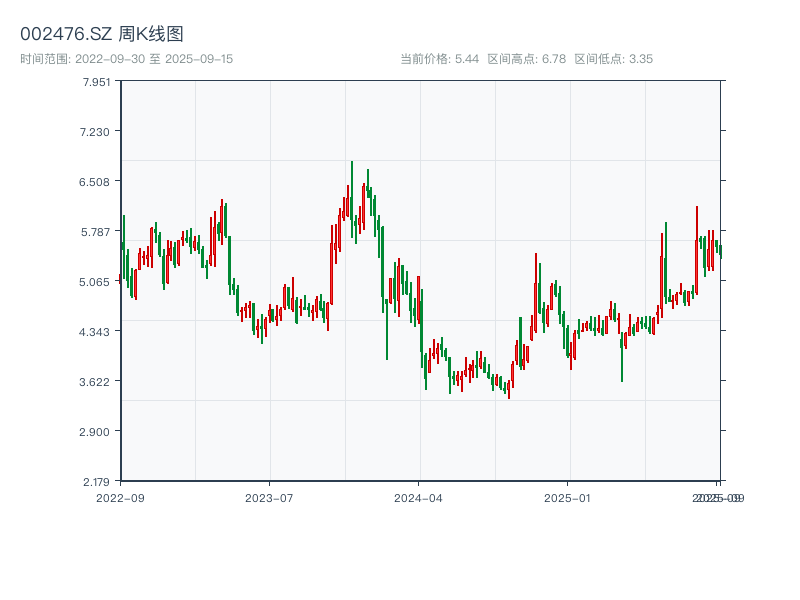Select the 时间范围 date range text
Viewport: 800px width, 600px height.
pos(127,59)
